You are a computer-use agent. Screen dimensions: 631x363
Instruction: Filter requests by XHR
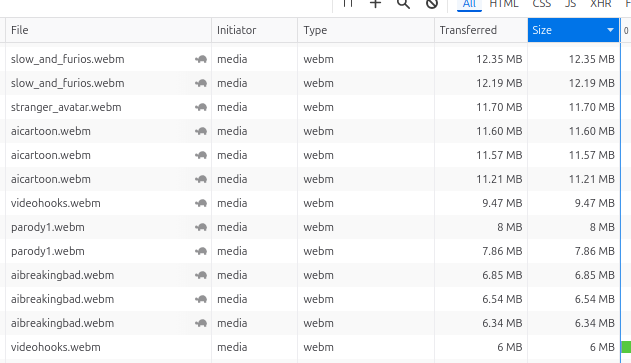[x=600, y=4]
